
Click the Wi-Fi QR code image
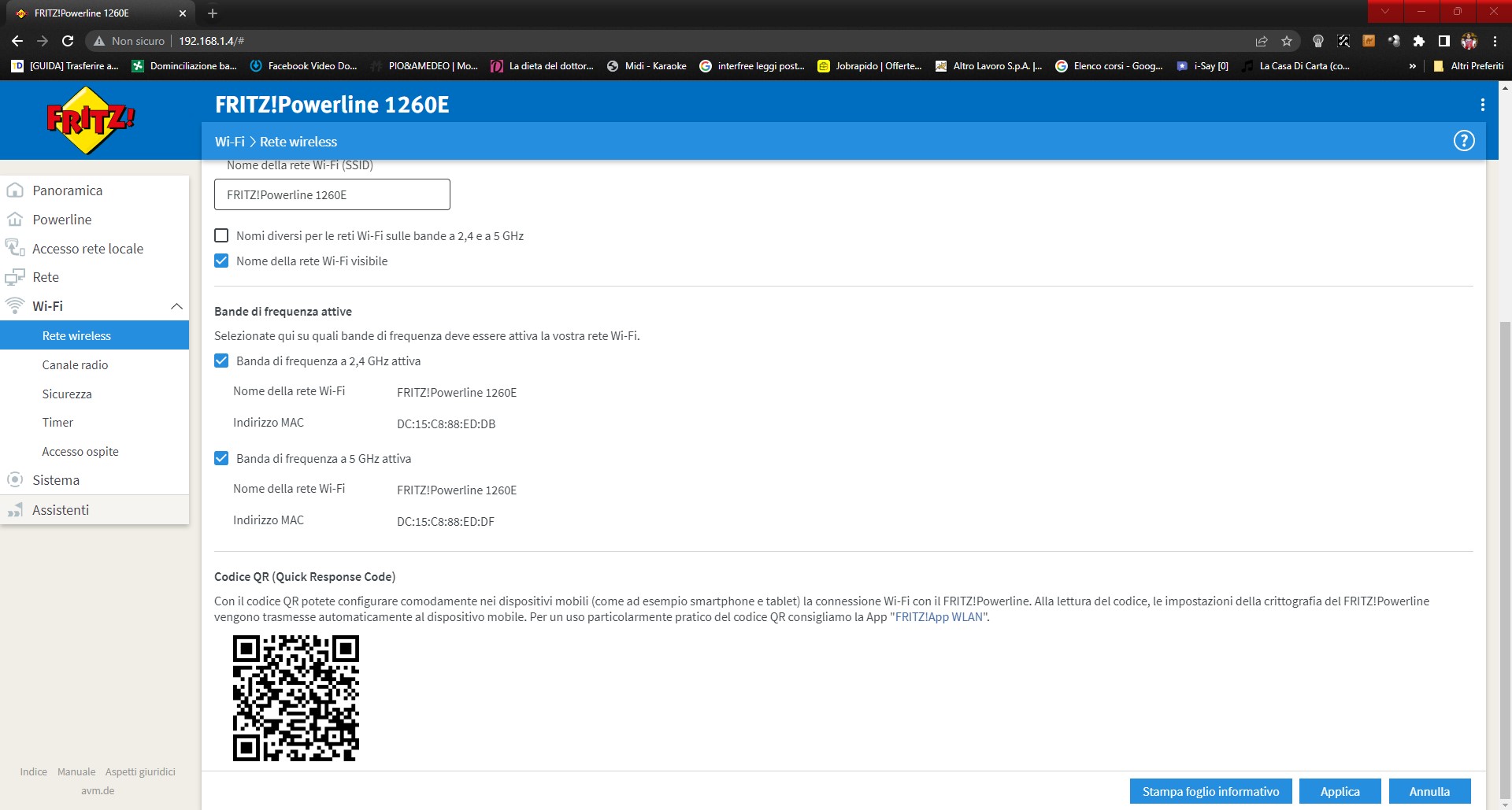pos(296,698)
